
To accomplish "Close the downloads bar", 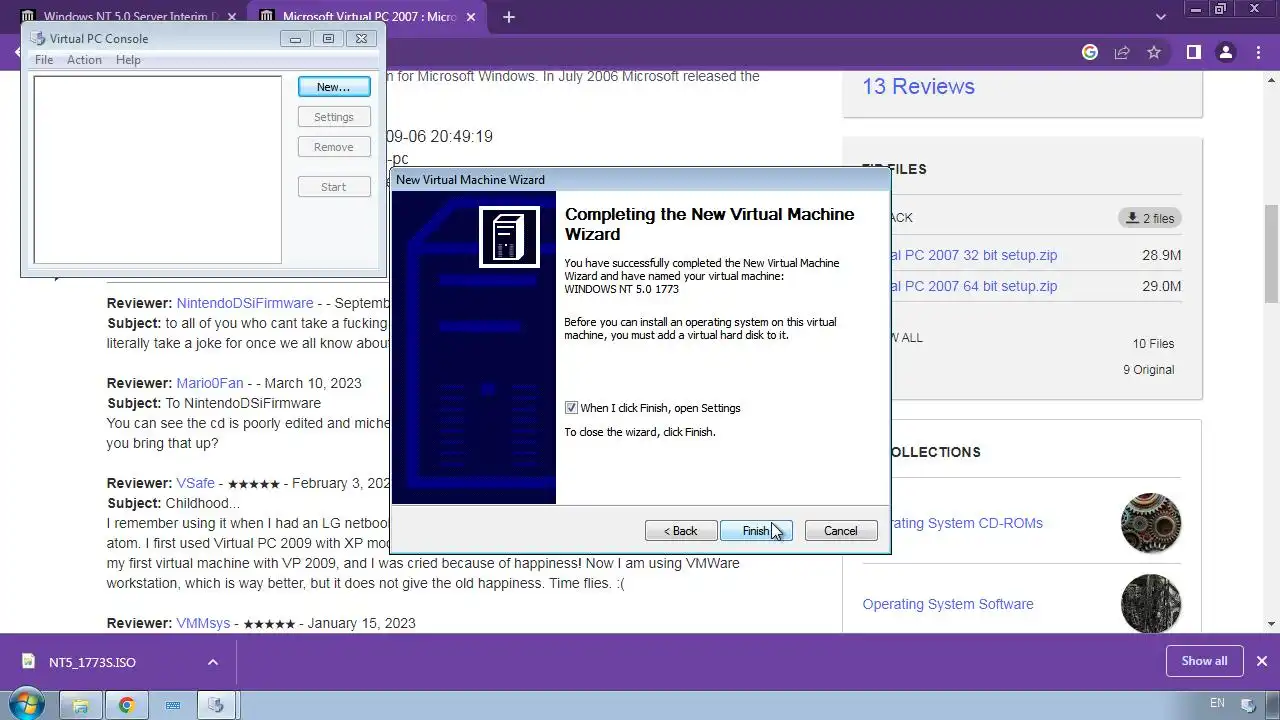I will pos(1262,661).
